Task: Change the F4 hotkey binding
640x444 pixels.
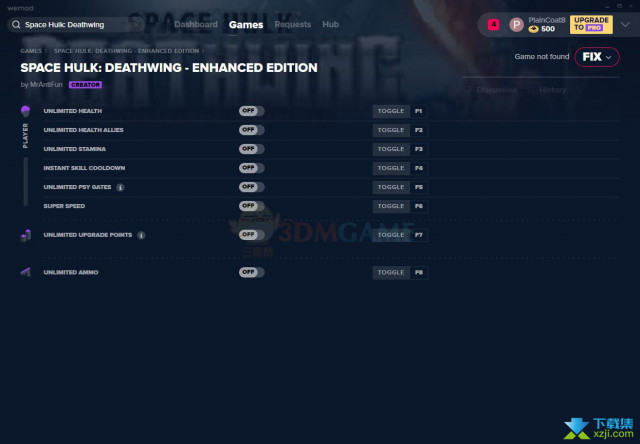Action: click(x=419, y=168)
